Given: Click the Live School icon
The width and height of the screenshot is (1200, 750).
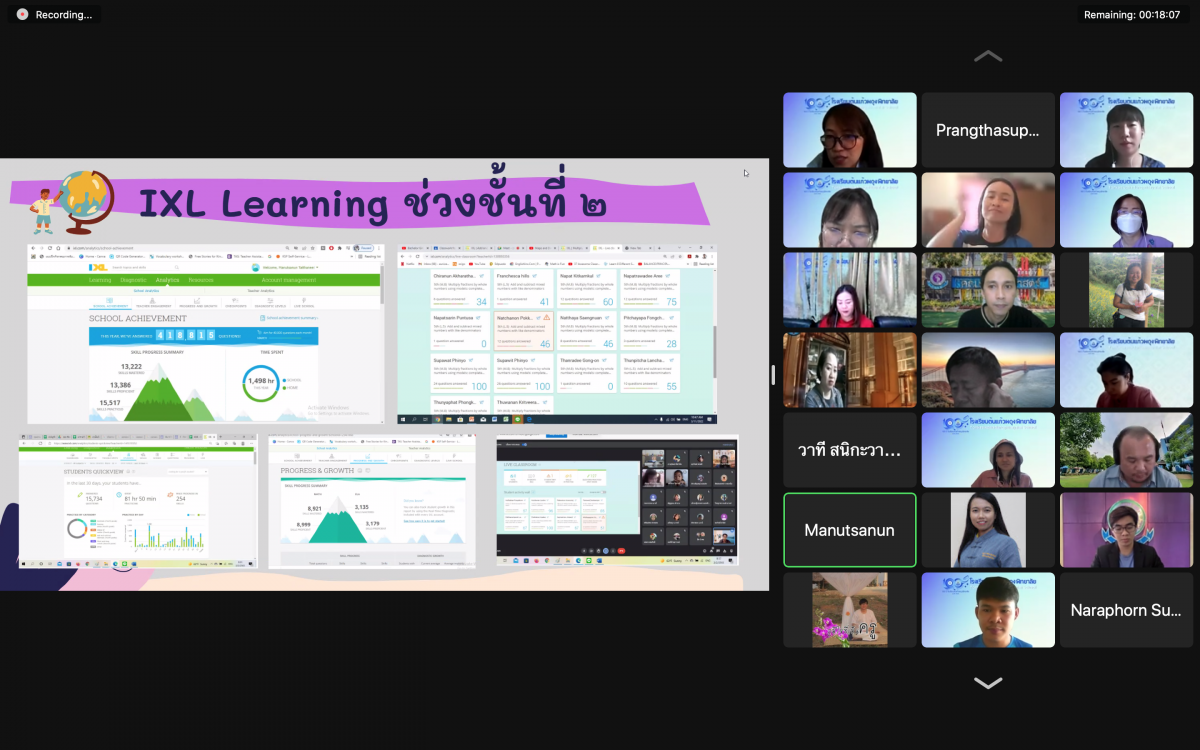Looking at the screenshot, I should point(304,300).
